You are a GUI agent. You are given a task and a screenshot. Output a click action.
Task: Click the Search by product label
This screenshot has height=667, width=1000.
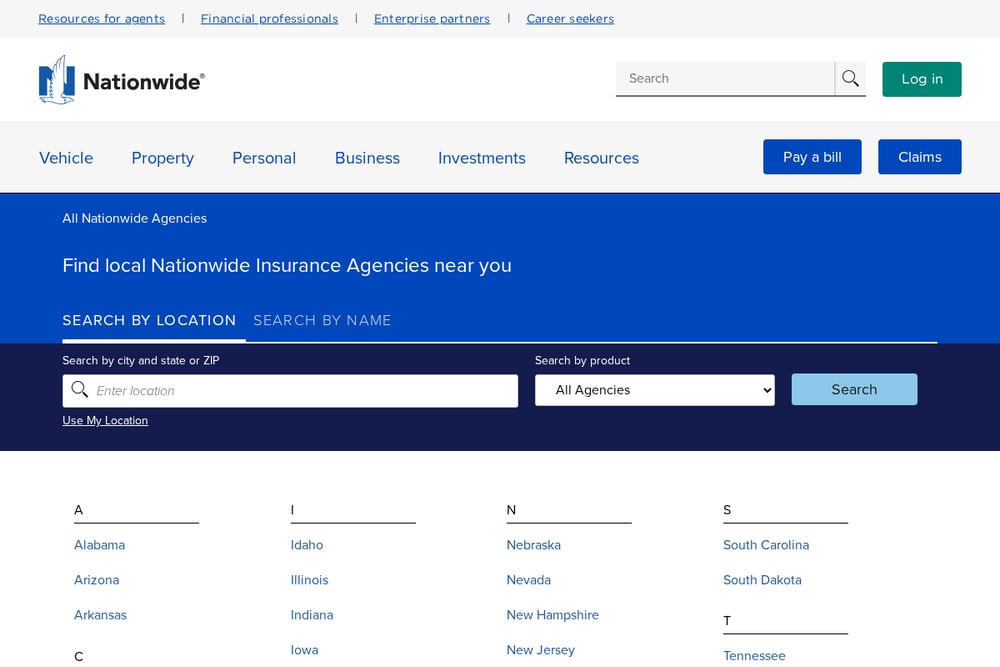pyautogui.click(x=582, y=360)
